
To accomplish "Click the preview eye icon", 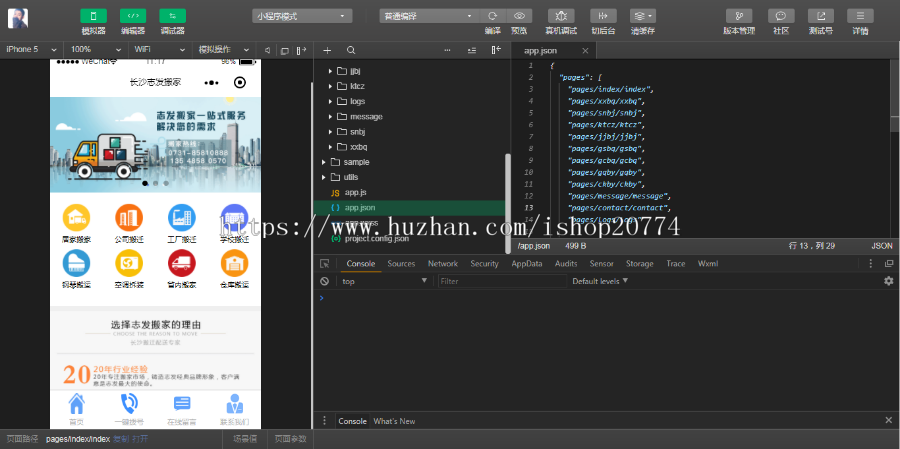I will (519, 16).
